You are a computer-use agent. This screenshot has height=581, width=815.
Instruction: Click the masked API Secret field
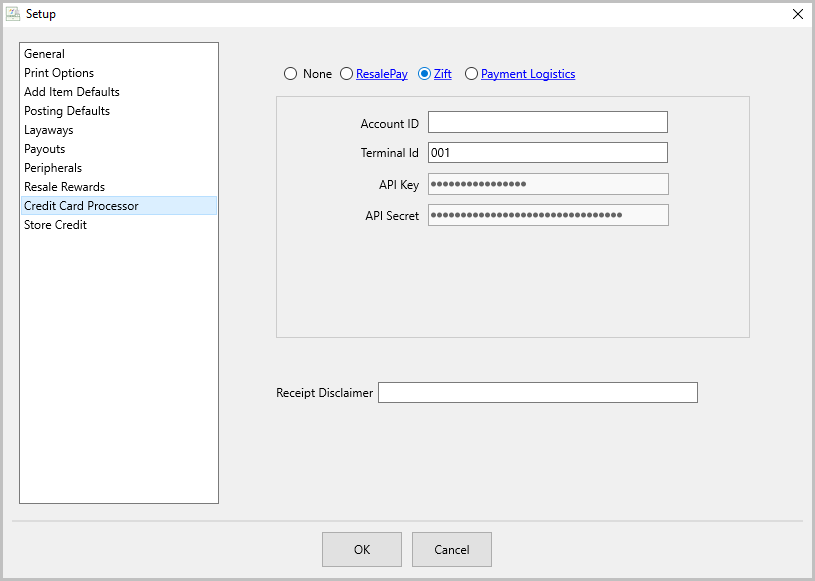548,215
